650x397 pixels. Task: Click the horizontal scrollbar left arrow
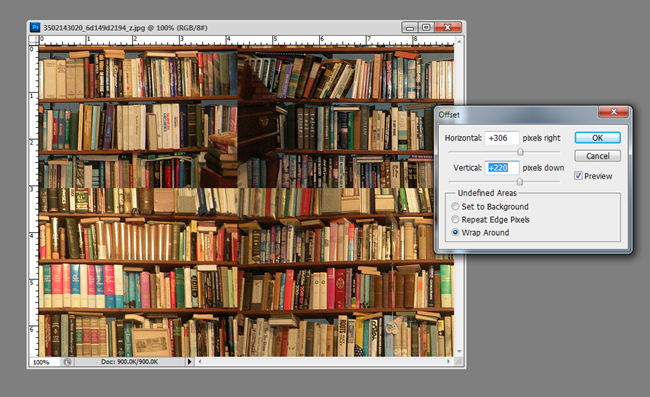tap(200, 361)
